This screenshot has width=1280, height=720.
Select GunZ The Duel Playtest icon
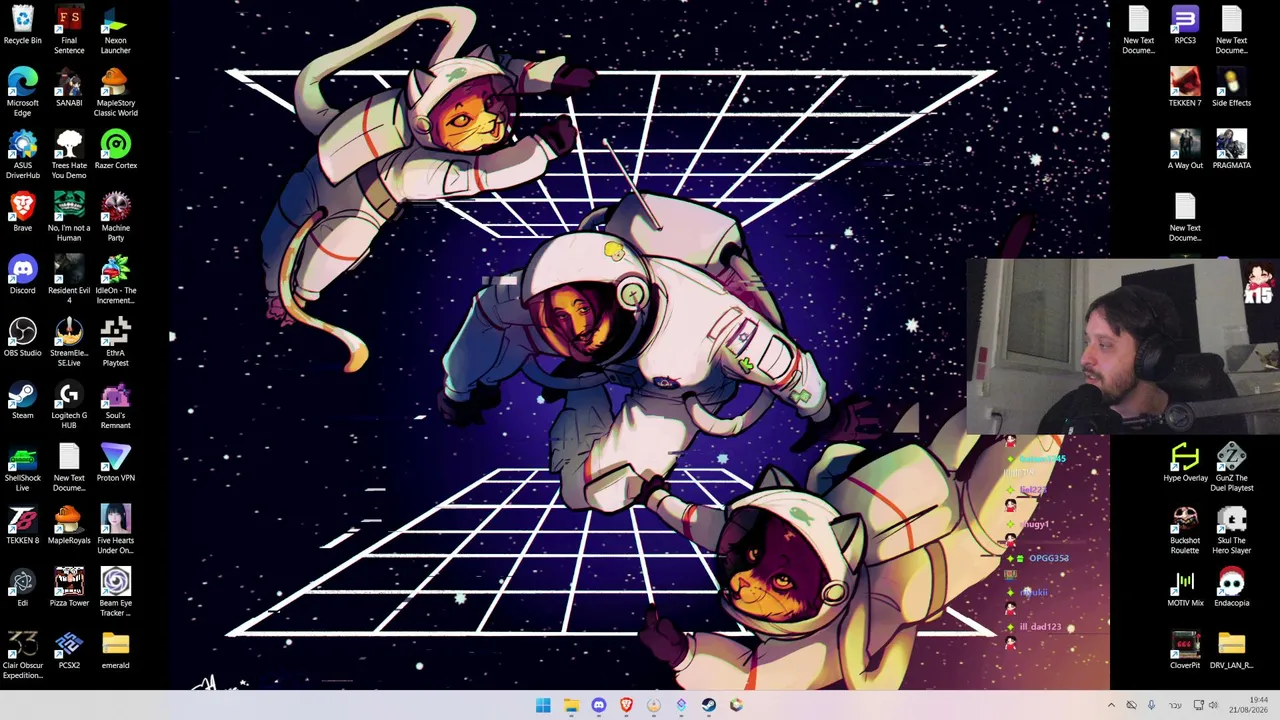[1231, 468]
